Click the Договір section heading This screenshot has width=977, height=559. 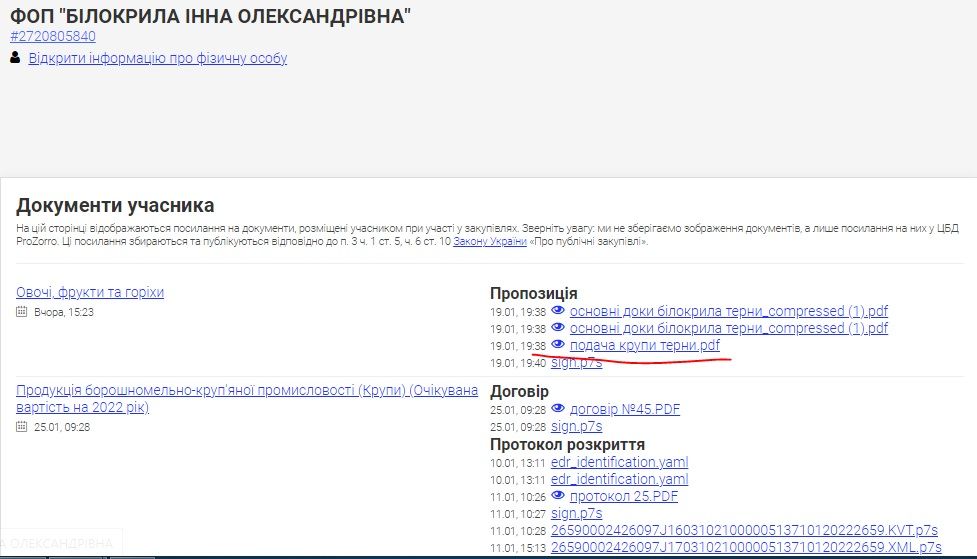pos(519,391)
